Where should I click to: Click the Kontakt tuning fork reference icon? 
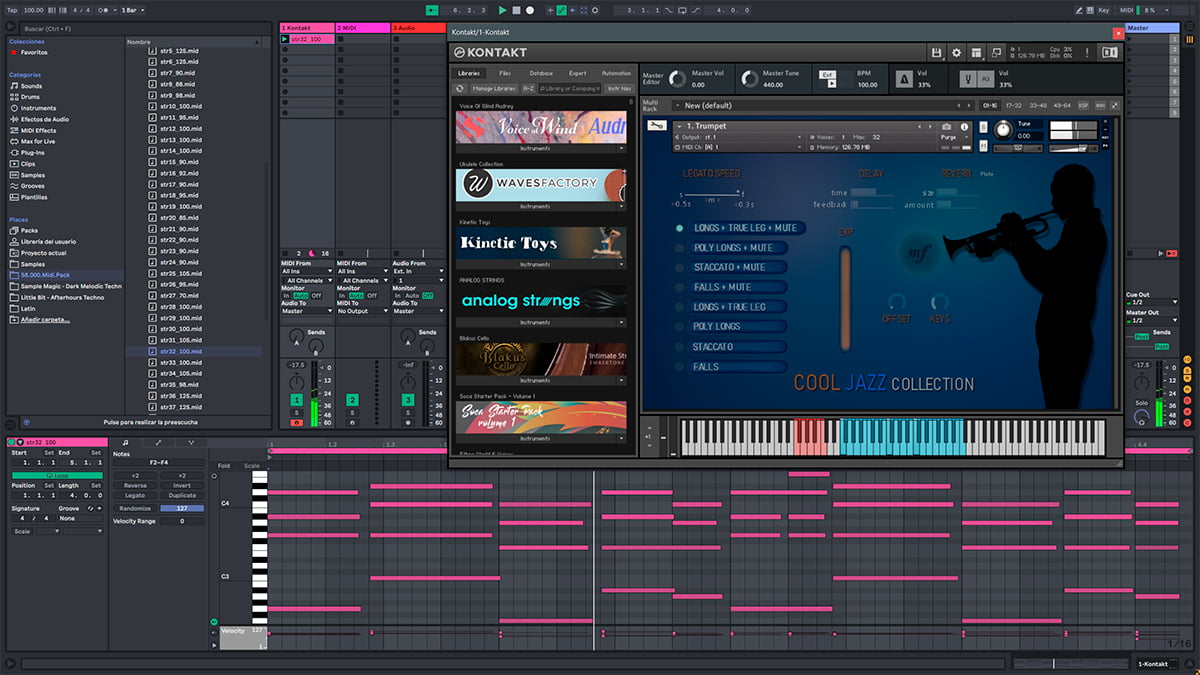968,79
